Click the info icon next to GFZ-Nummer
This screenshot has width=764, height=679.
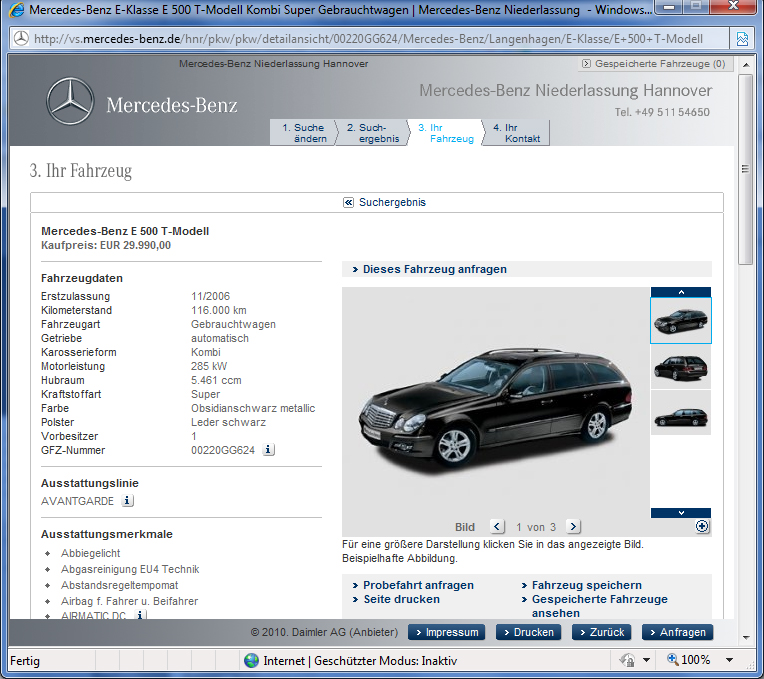268,450
